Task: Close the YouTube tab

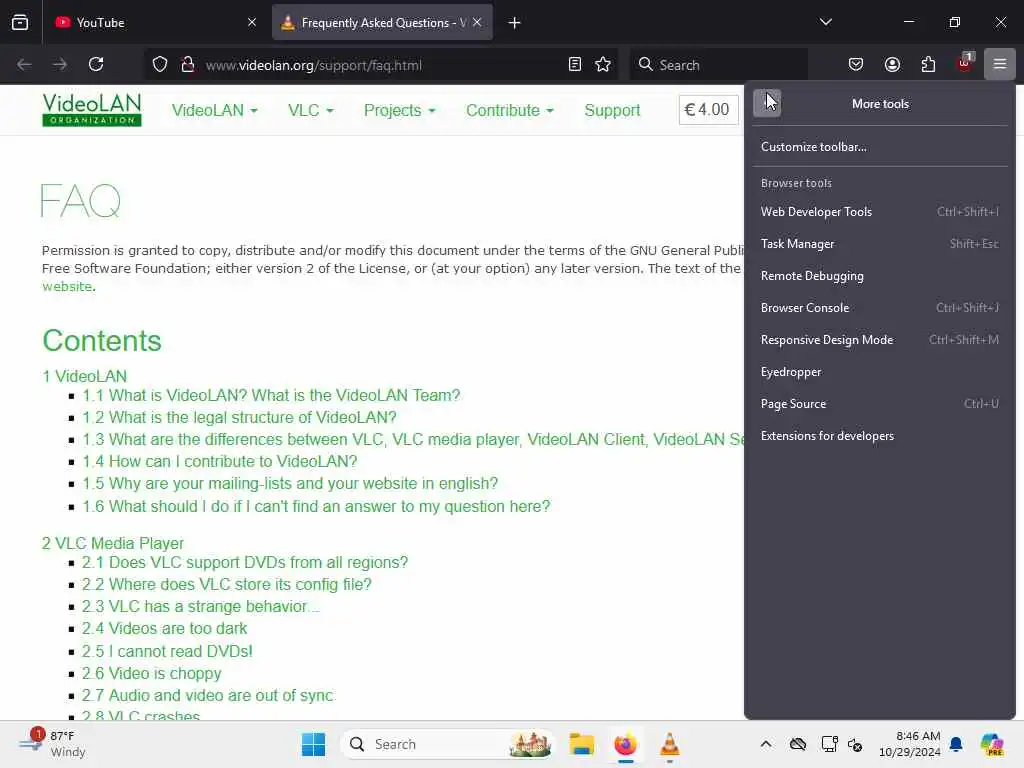Action: [x=252, y=22]
